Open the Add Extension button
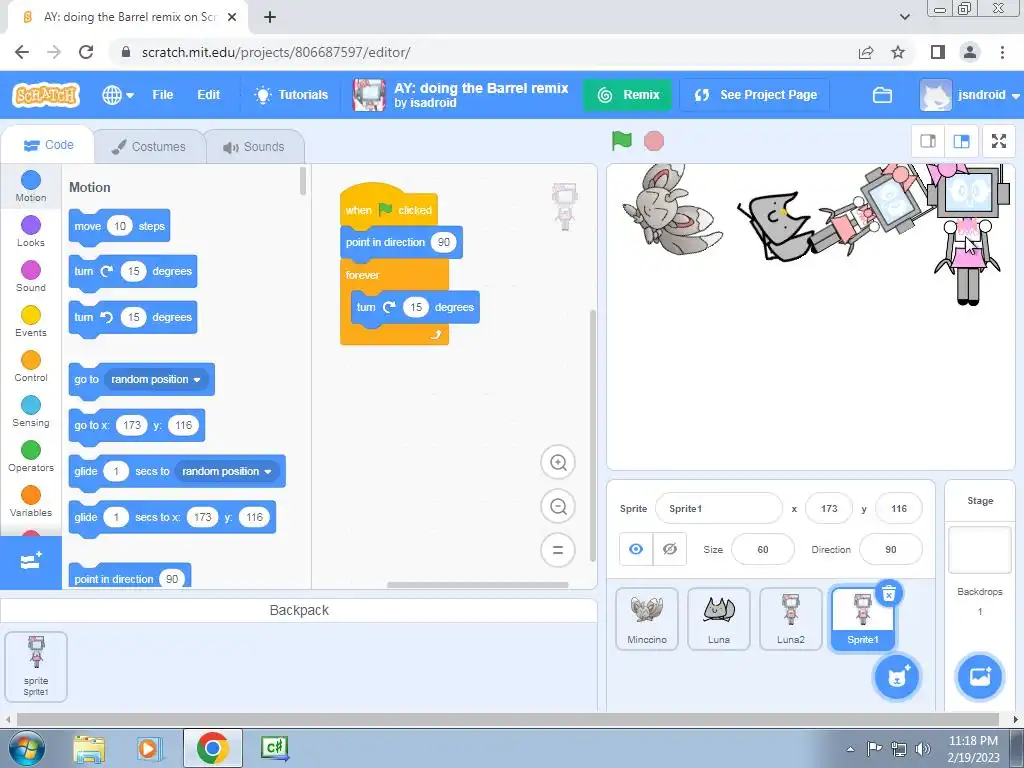Screen dimensions: 1024x768 (x=31, y=562)
